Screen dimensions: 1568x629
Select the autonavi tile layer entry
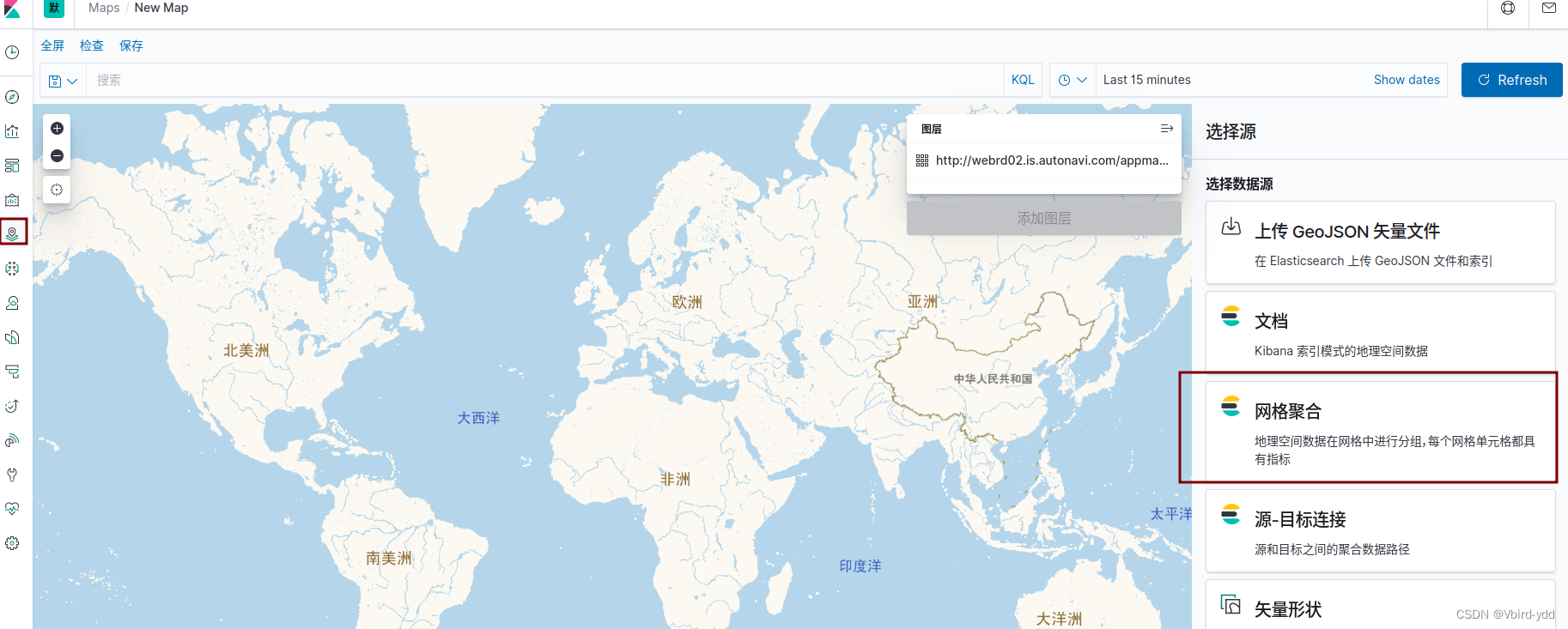pyautogui.click(x=1044, y=160)
